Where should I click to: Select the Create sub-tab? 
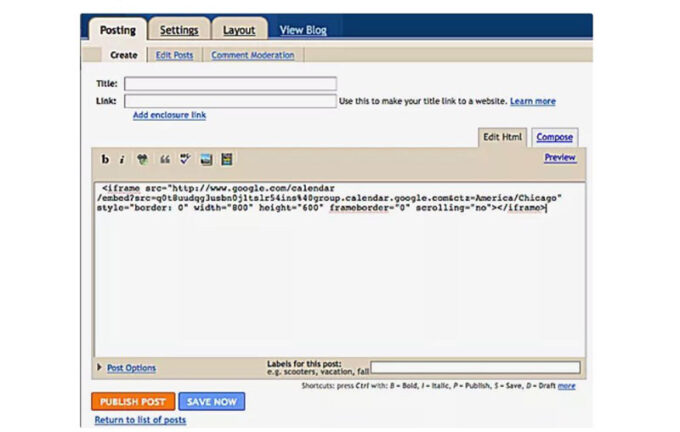pyautogui.click(x=124, y=55)
